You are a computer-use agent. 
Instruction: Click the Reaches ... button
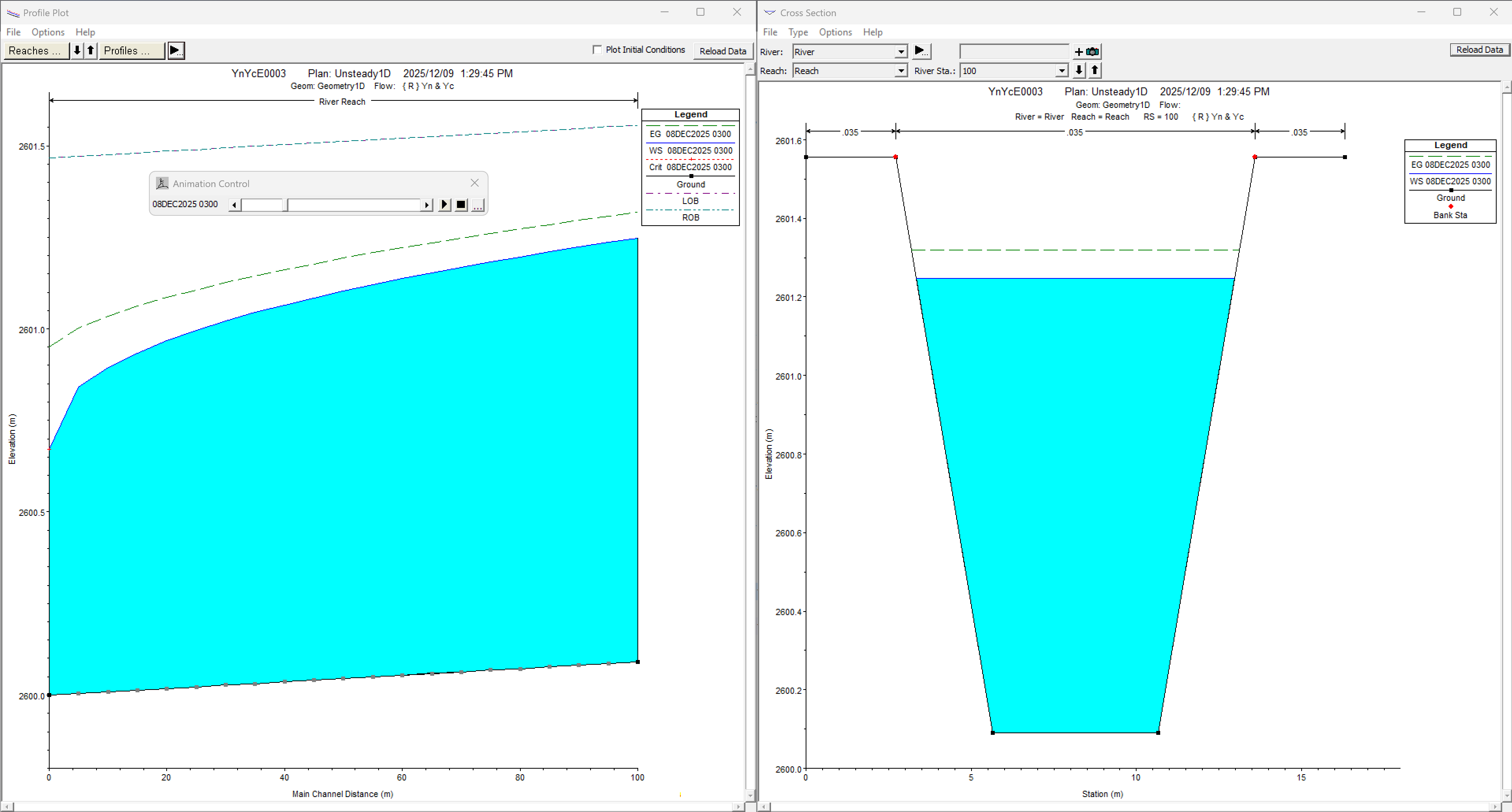click(36, 50)
